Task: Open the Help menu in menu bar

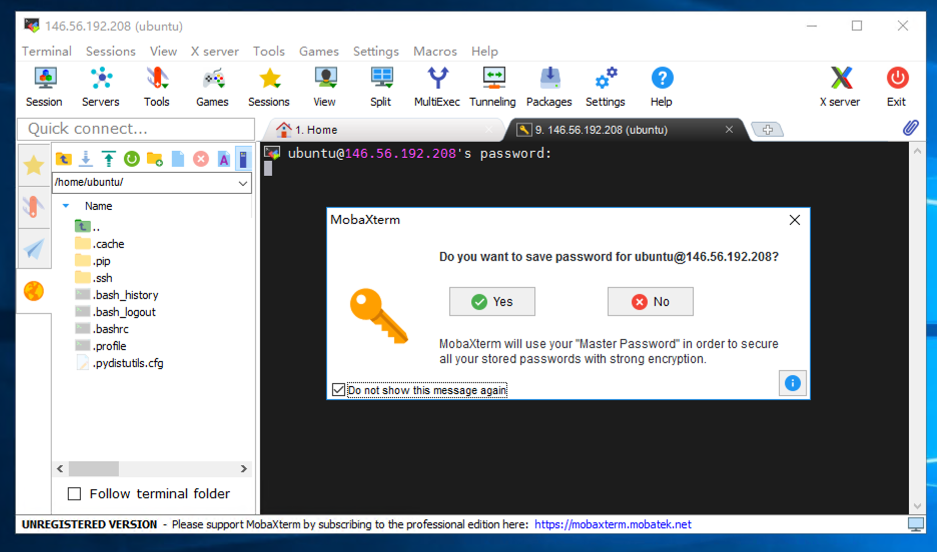Action: [x=484, y=51]
